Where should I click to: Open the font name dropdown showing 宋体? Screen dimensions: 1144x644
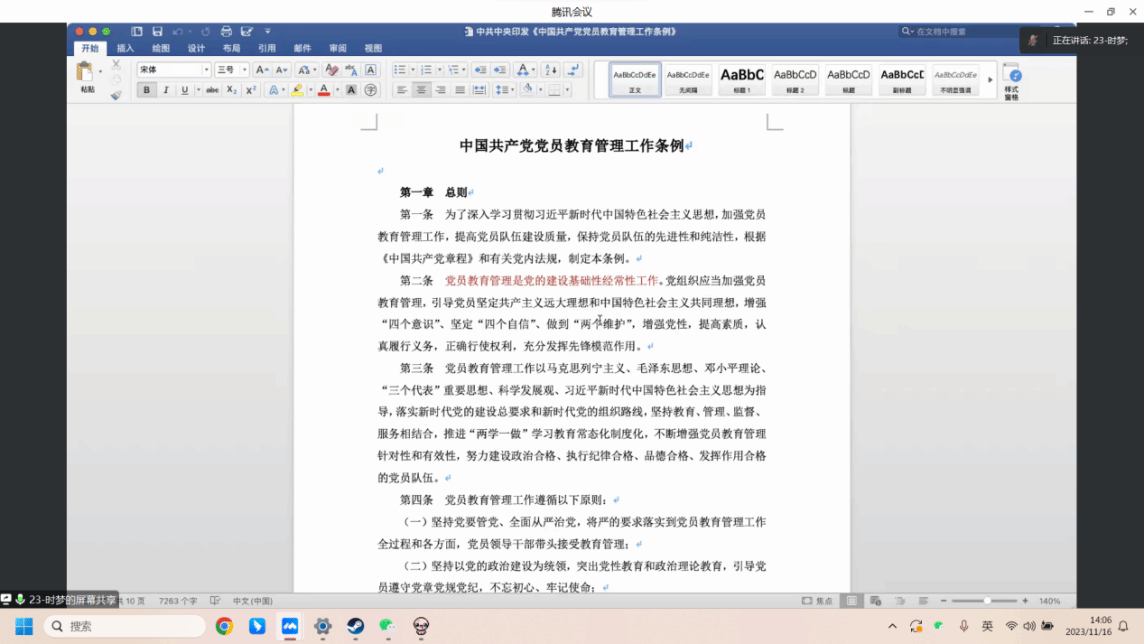[173, 70]
